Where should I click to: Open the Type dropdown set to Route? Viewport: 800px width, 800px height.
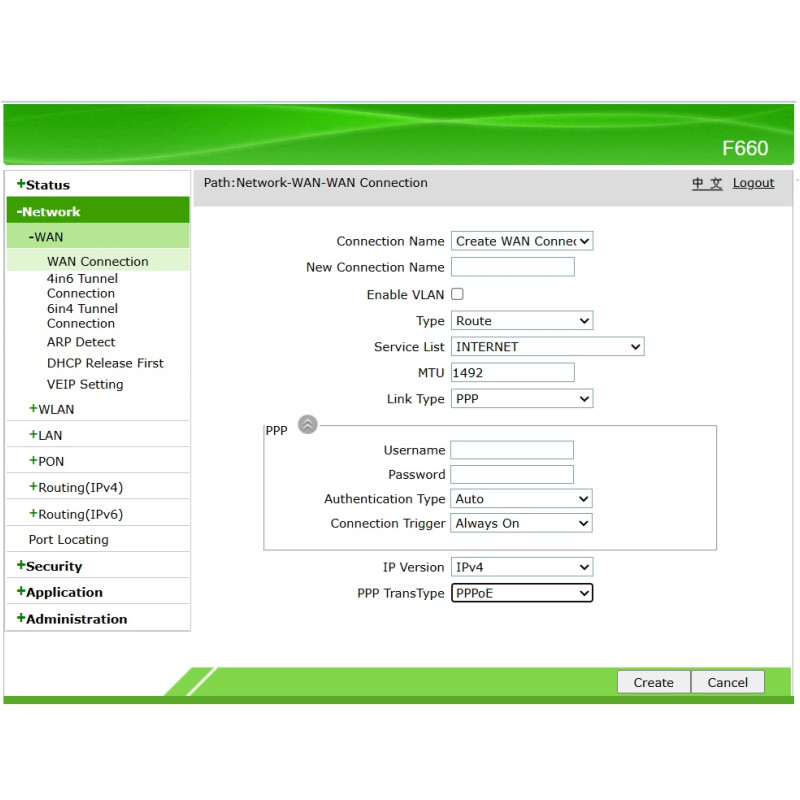[x=522, y=321]
